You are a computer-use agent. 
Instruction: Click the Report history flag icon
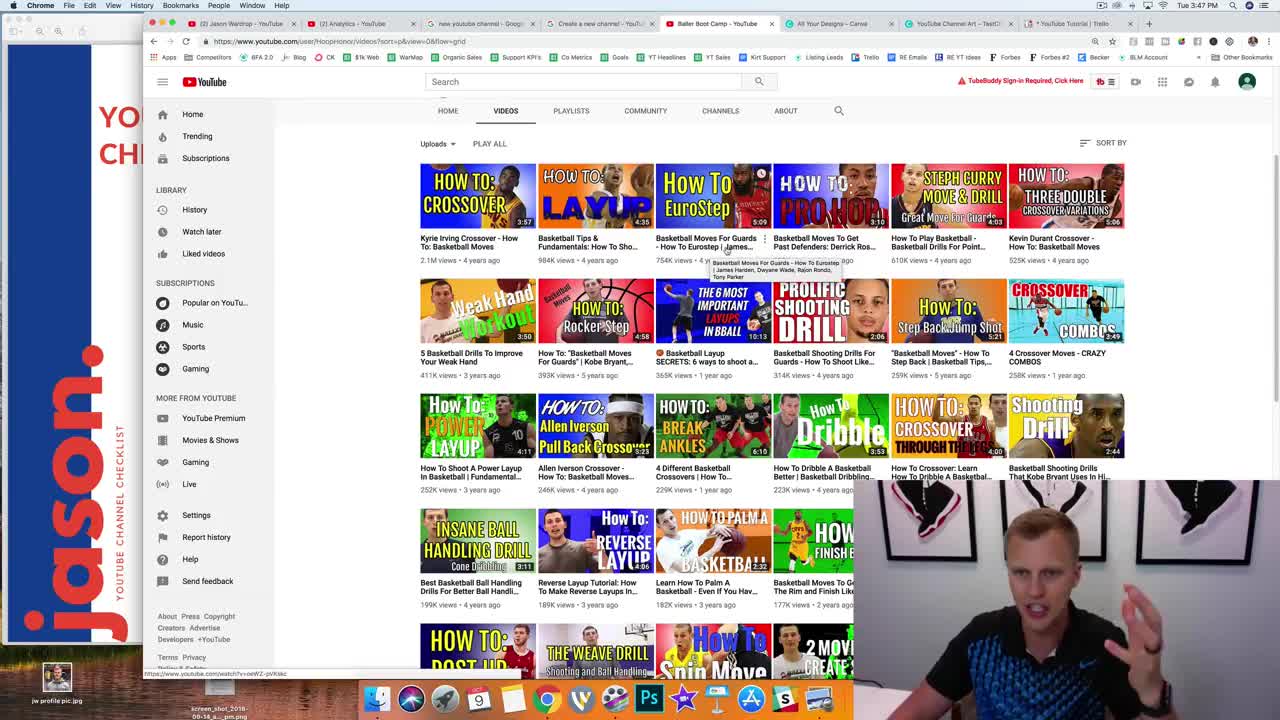pyautogui.click(x=162, y=538)
